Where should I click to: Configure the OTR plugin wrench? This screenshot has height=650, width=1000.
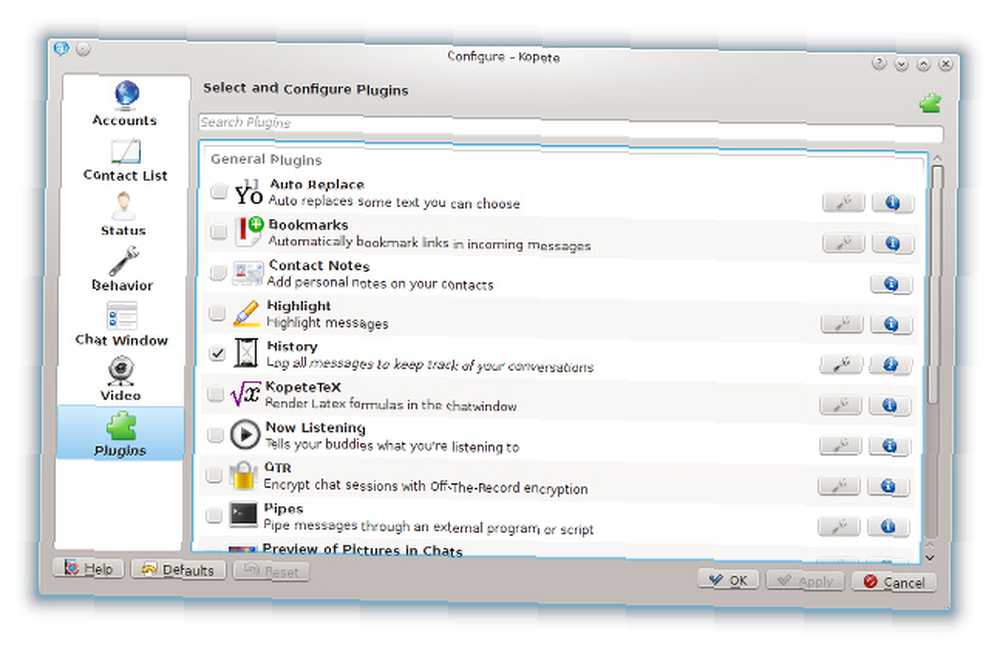(x=839, y=486)
